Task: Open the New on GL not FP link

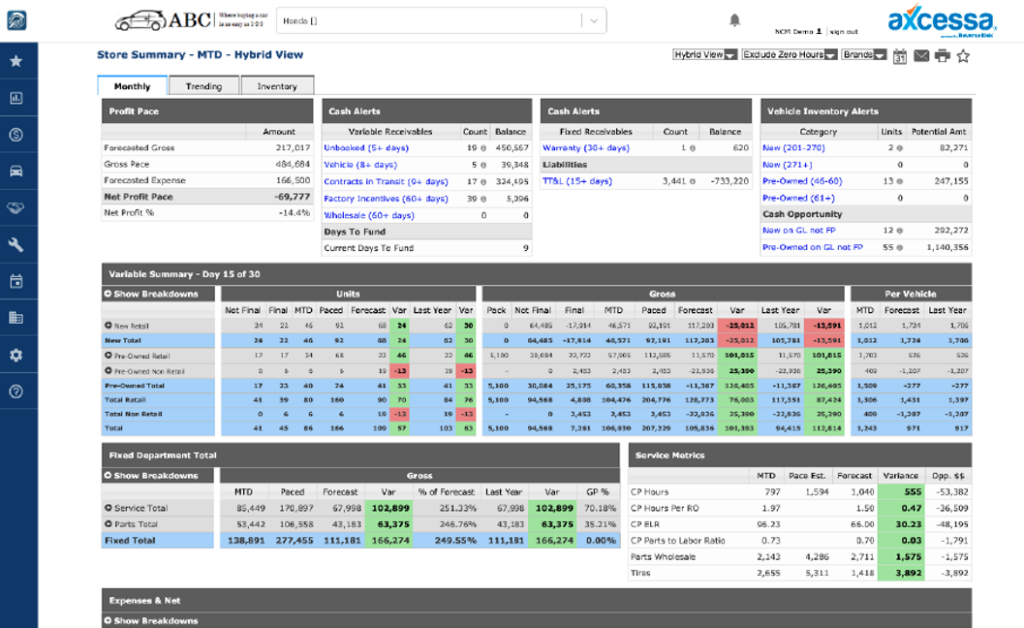Action: [x=799, y=230]
